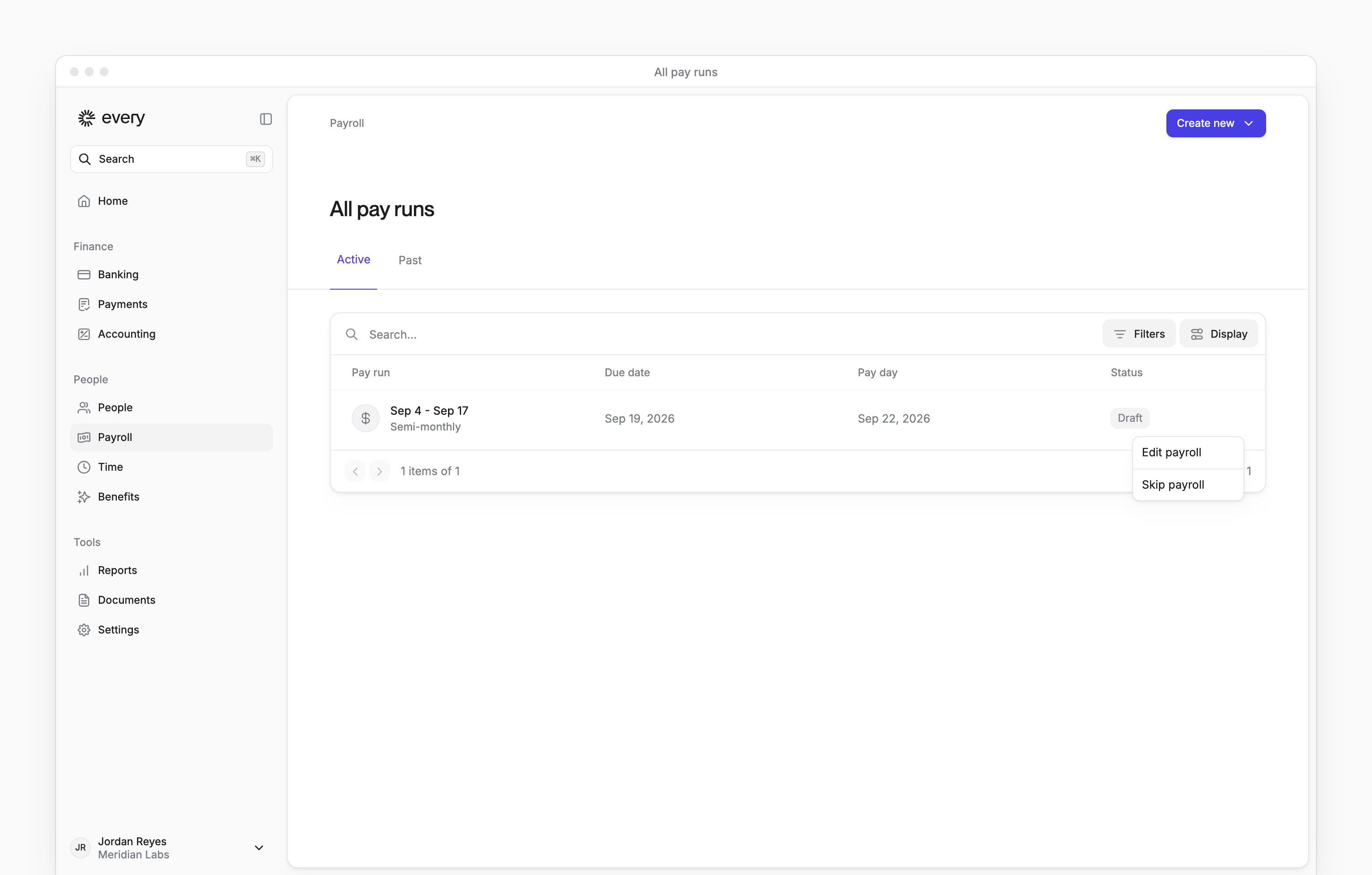Click the Banking card icon

click(84, 275)
